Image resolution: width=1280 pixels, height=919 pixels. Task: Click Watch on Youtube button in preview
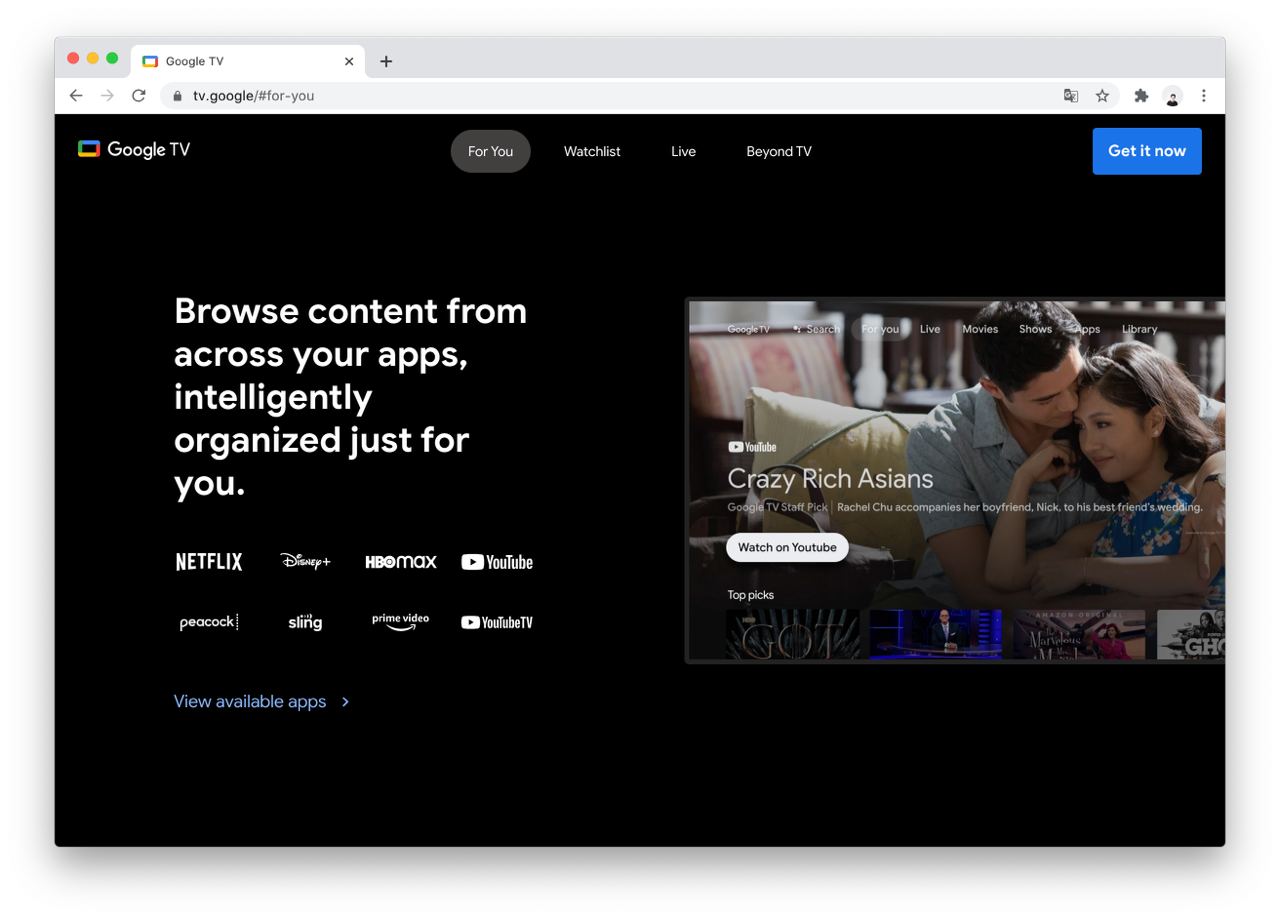(787, 547)
